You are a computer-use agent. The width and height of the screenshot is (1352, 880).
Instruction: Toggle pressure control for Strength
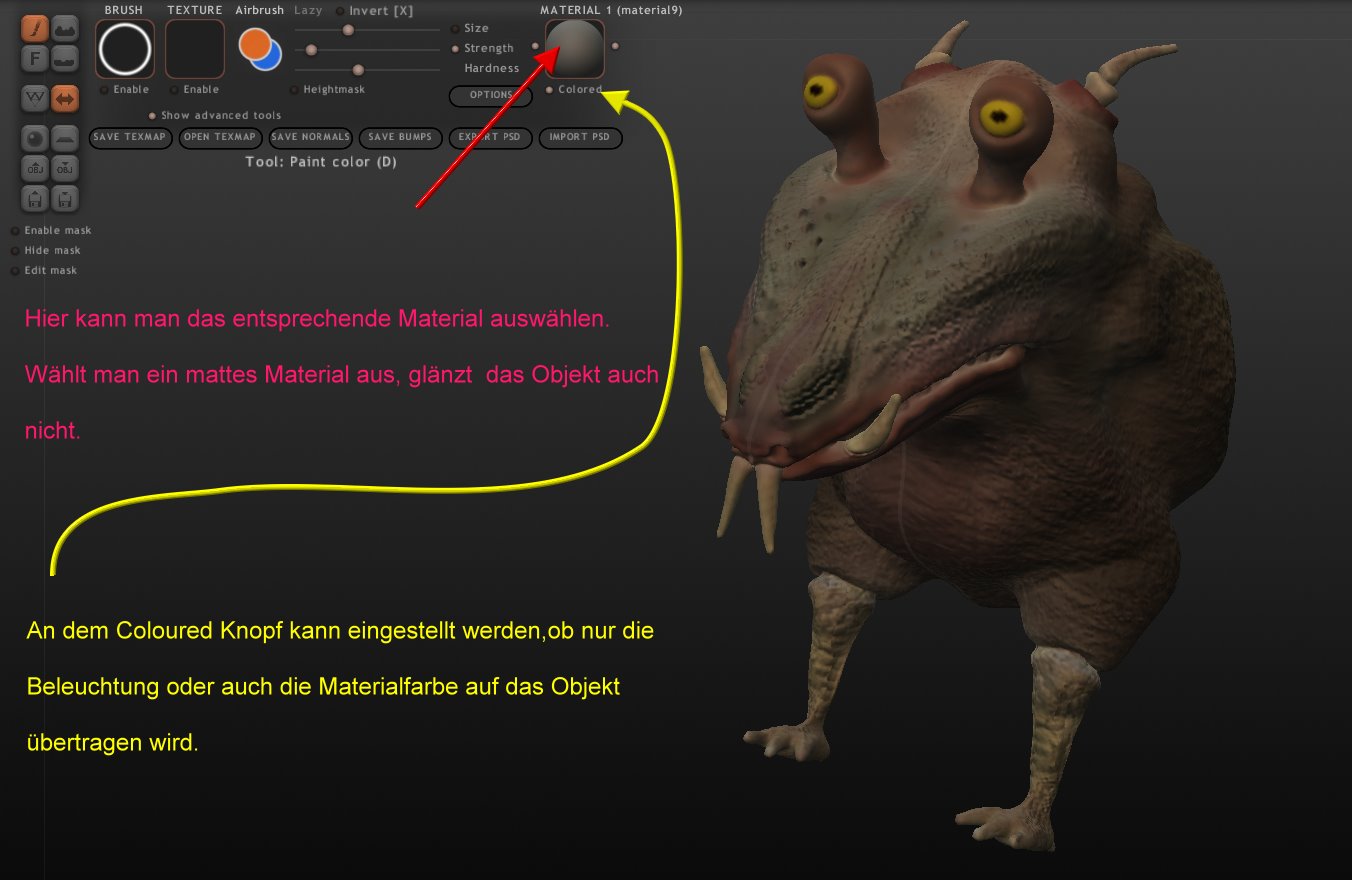tap(455, 49)
